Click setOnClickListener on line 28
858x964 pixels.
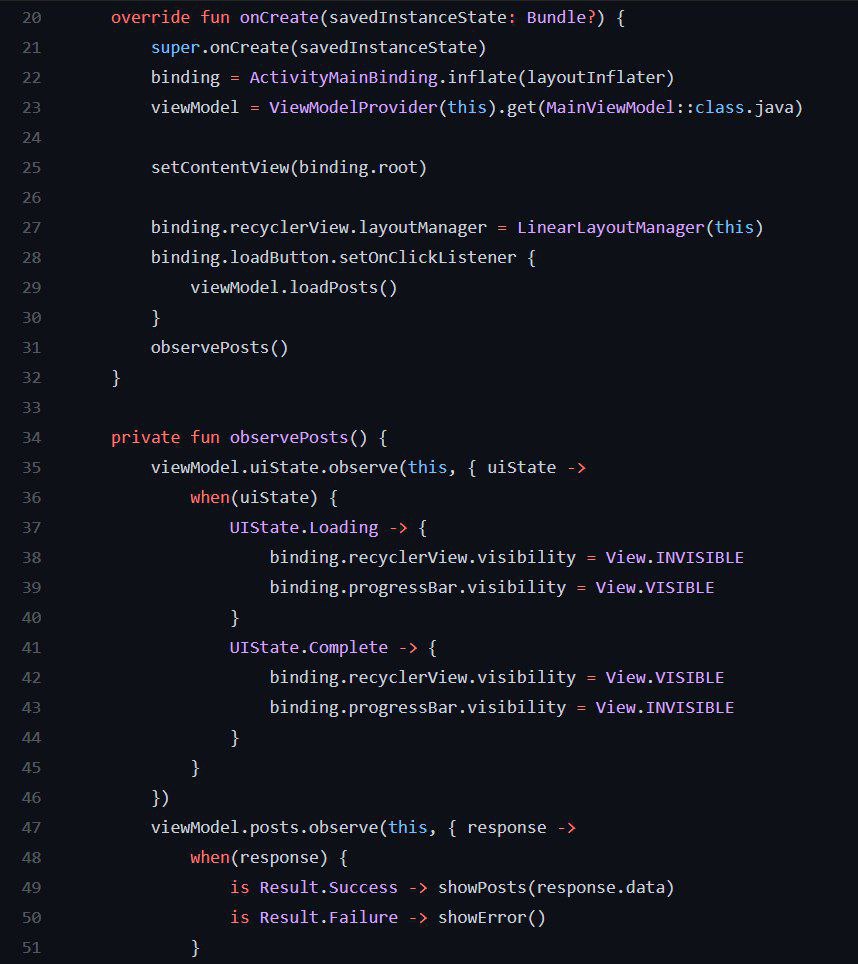coord(428,258)
